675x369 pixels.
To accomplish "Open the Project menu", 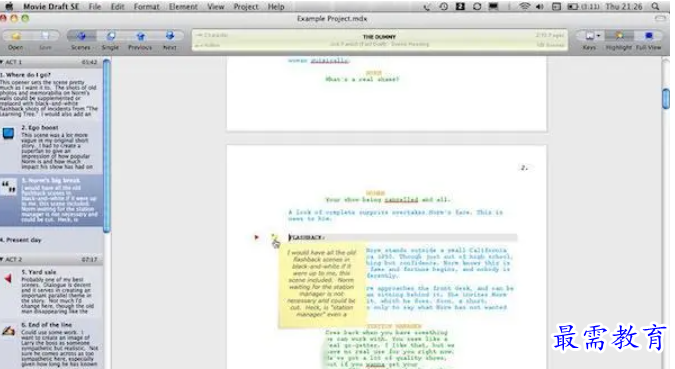I will (246, 6).
